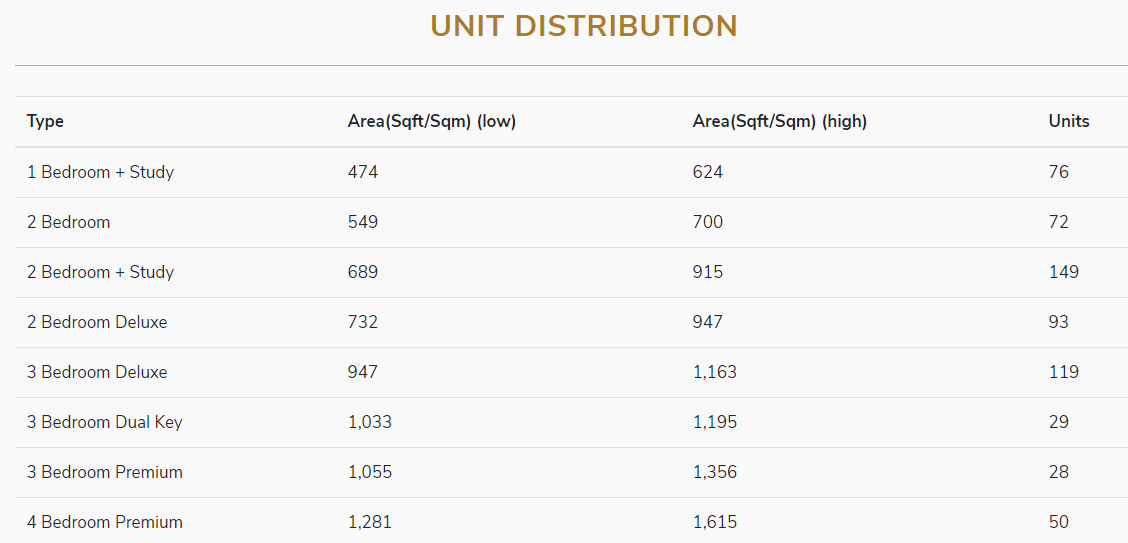Click the 76 units value
The image size is (1128, 543).
1058,172
